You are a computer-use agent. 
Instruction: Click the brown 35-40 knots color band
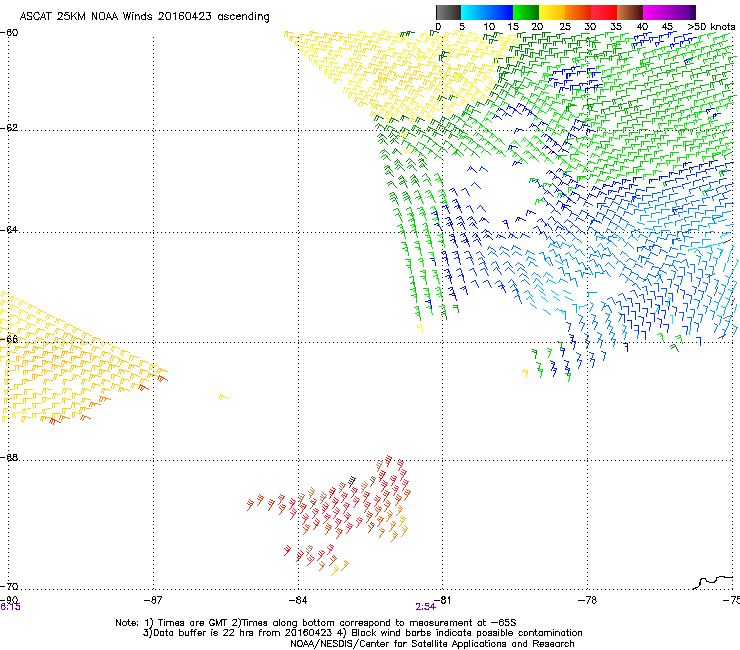point(630,12)
